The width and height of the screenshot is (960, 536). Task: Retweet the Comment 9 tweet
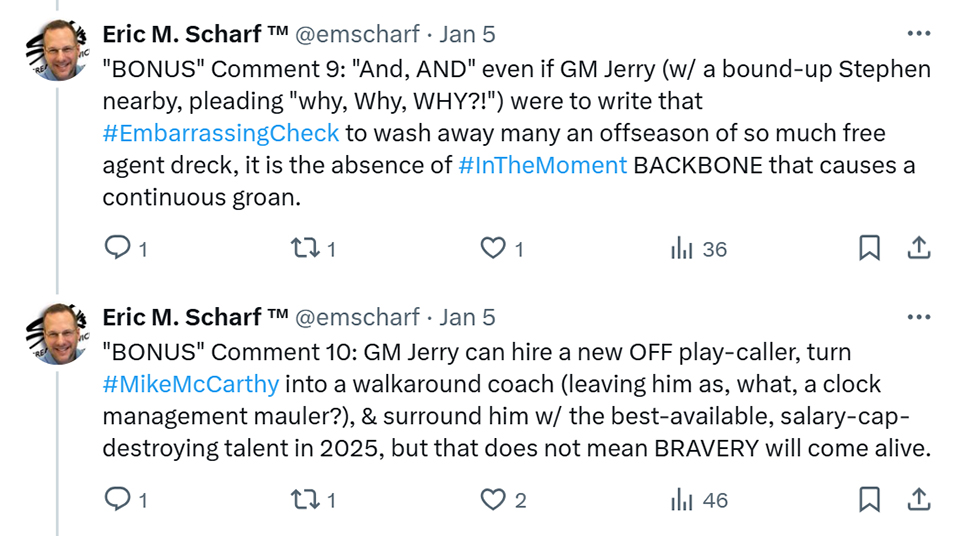pos(313,248)
